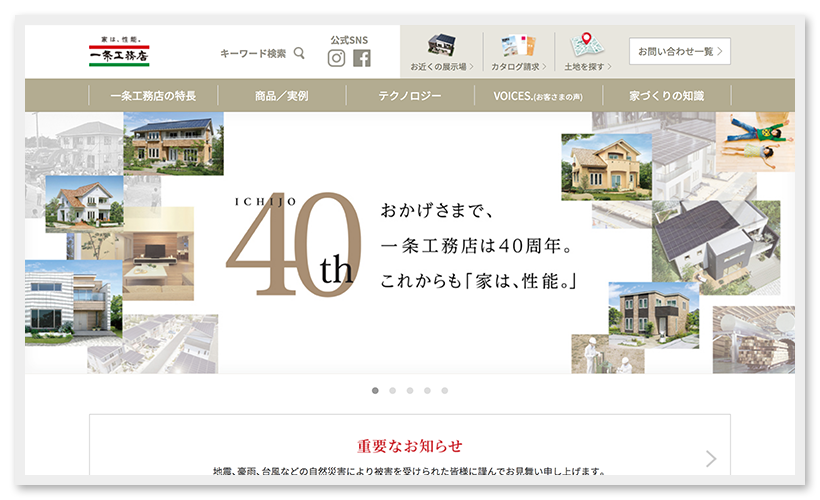Select 家づくりの知識 navigation item
This screenshot has width=820, height=500.
point(666,96)
